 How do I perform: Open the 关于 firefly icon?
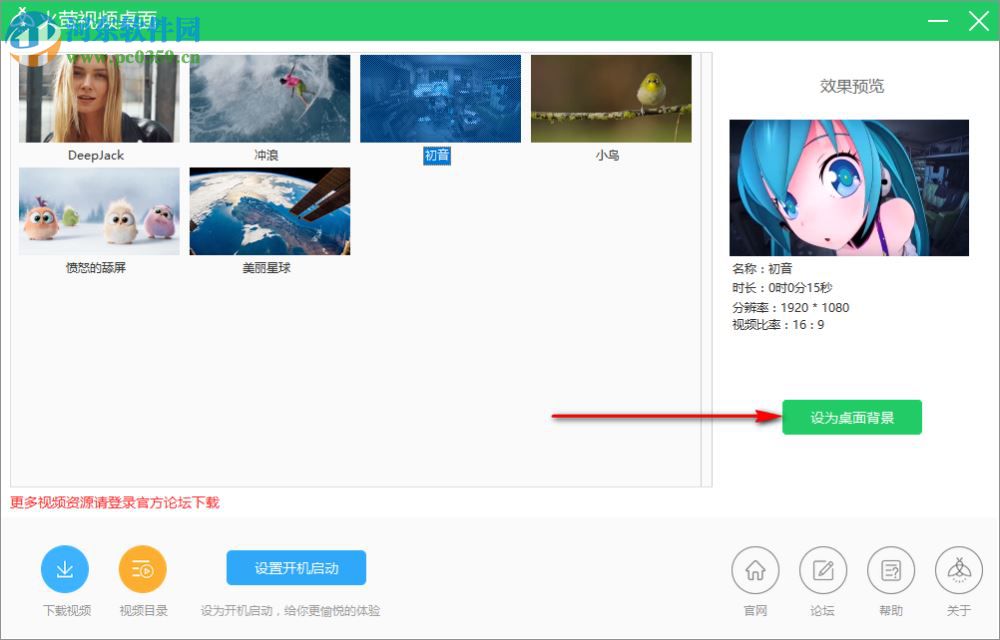(x=958, y=568)
